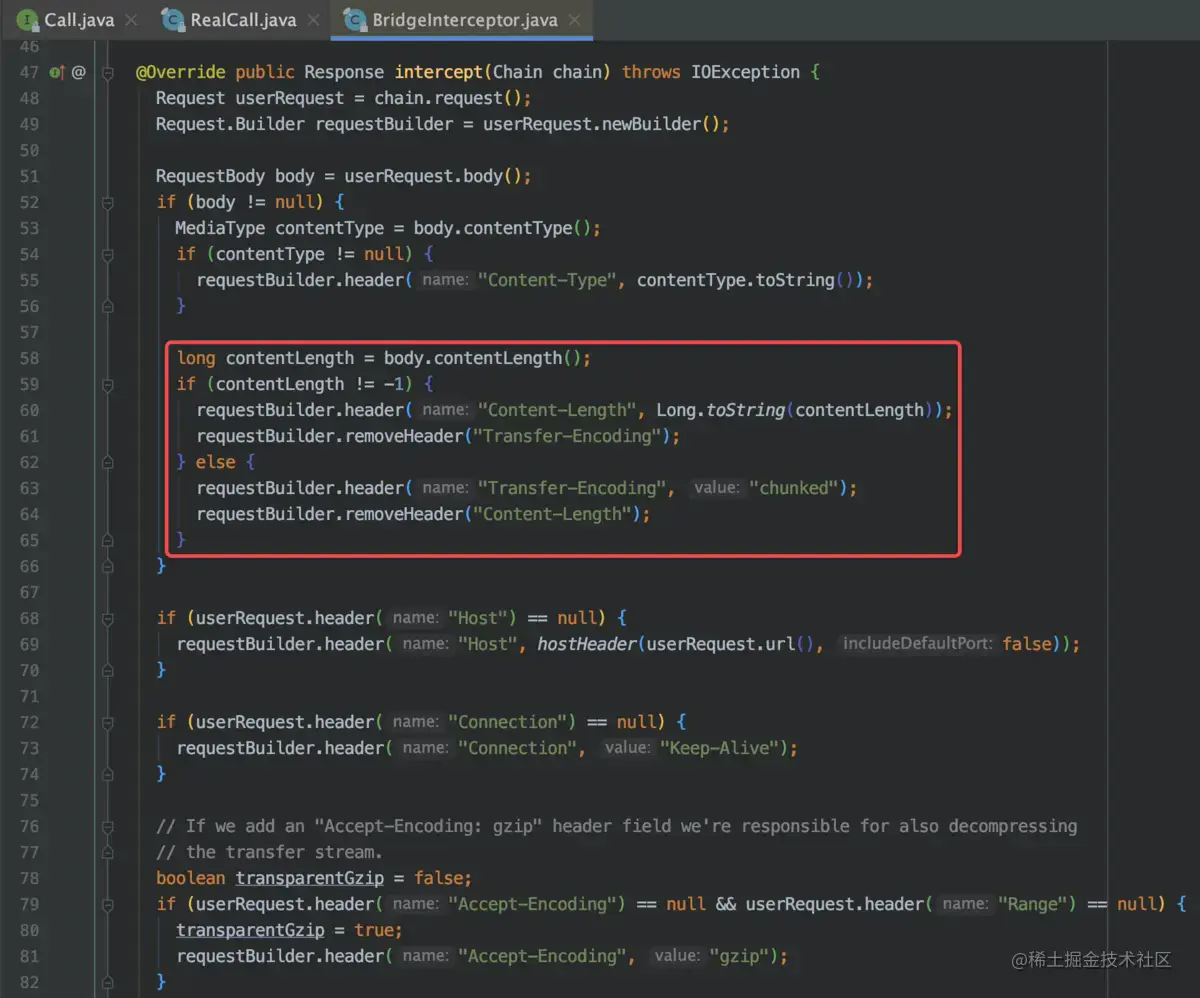Close the BridgeInterceptor.java tab
The image size is (1200, 998).
click(575, 20)
